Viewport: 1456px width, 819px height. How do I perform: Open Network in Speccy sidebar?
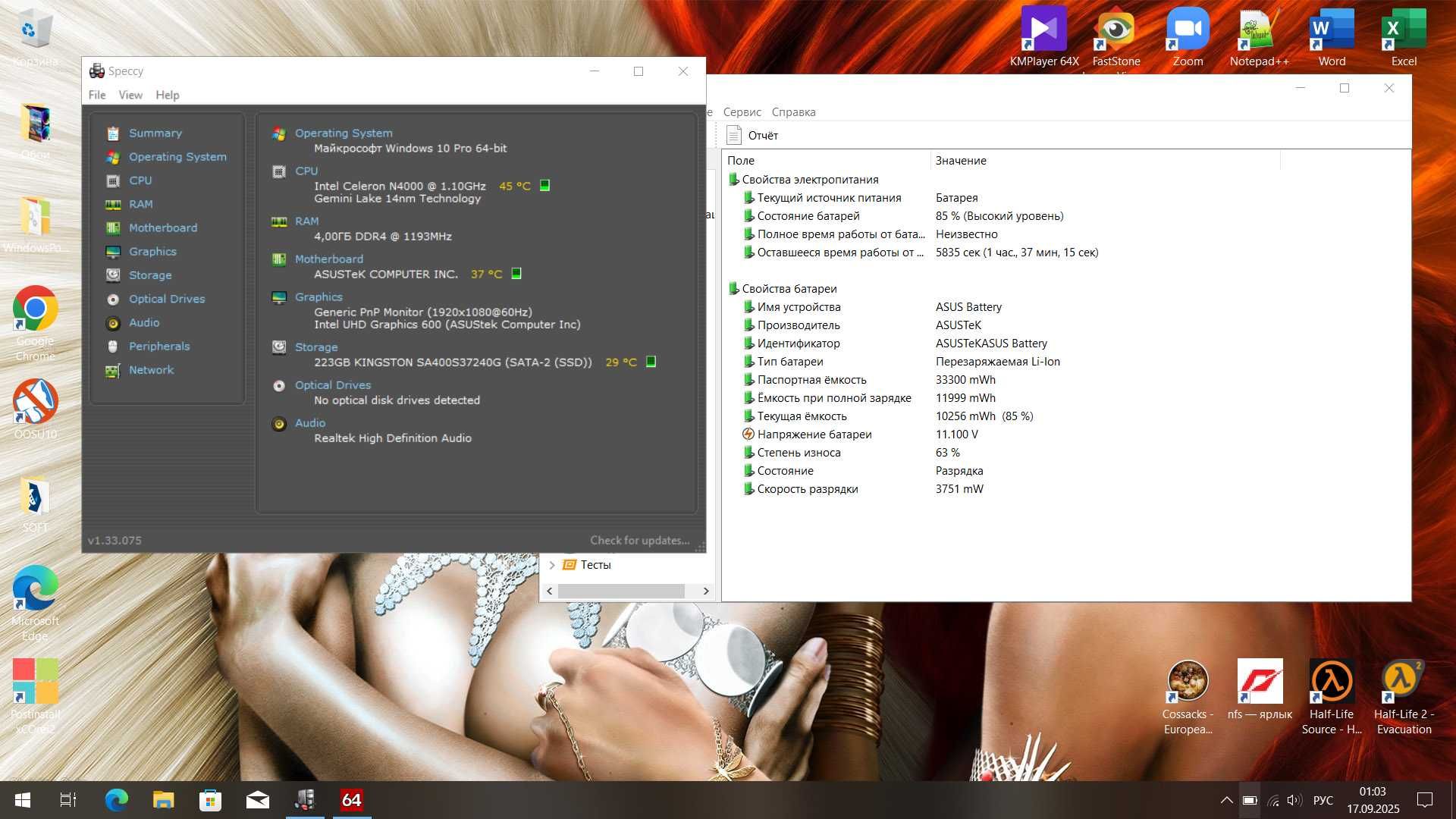tap(151, 370)
